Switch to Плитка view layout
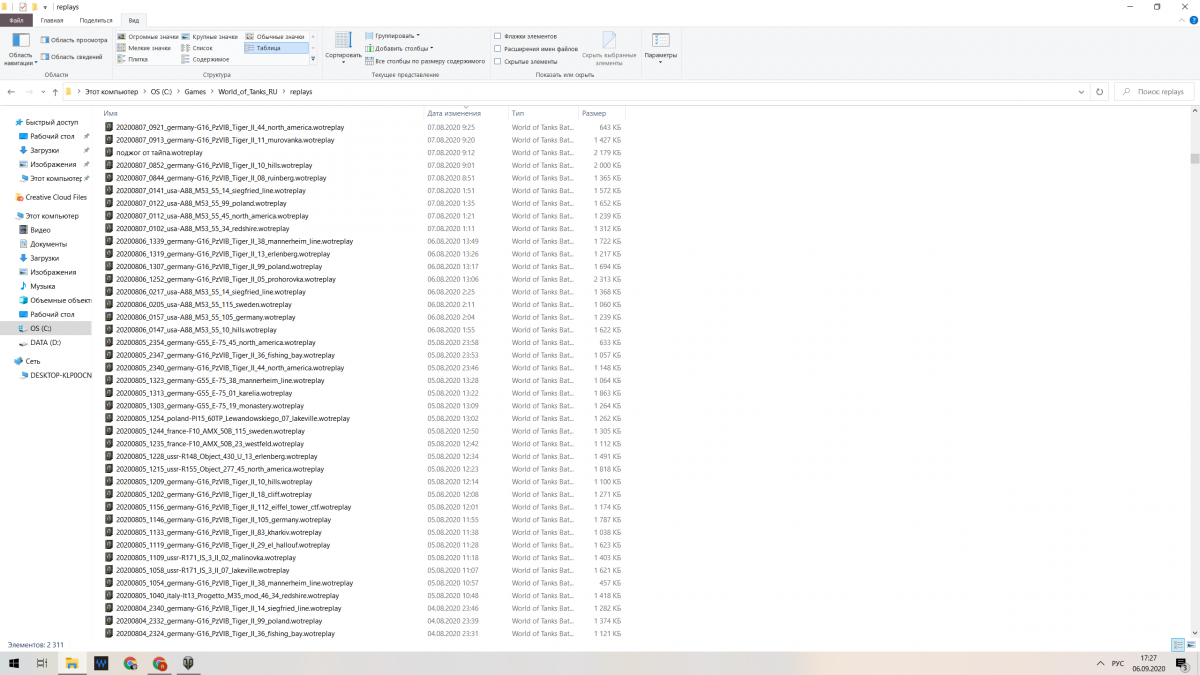Viewport: 1200px width, 675px height. (132, 59)
